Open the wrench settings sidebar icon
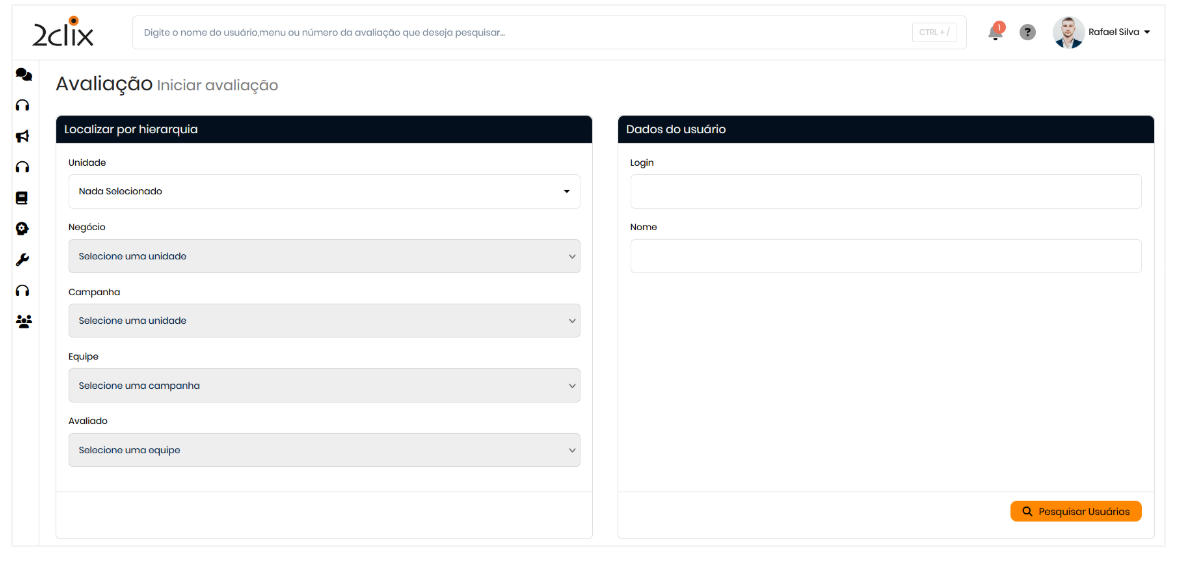Screen dimensions: 1180x571 coord(23,260)
